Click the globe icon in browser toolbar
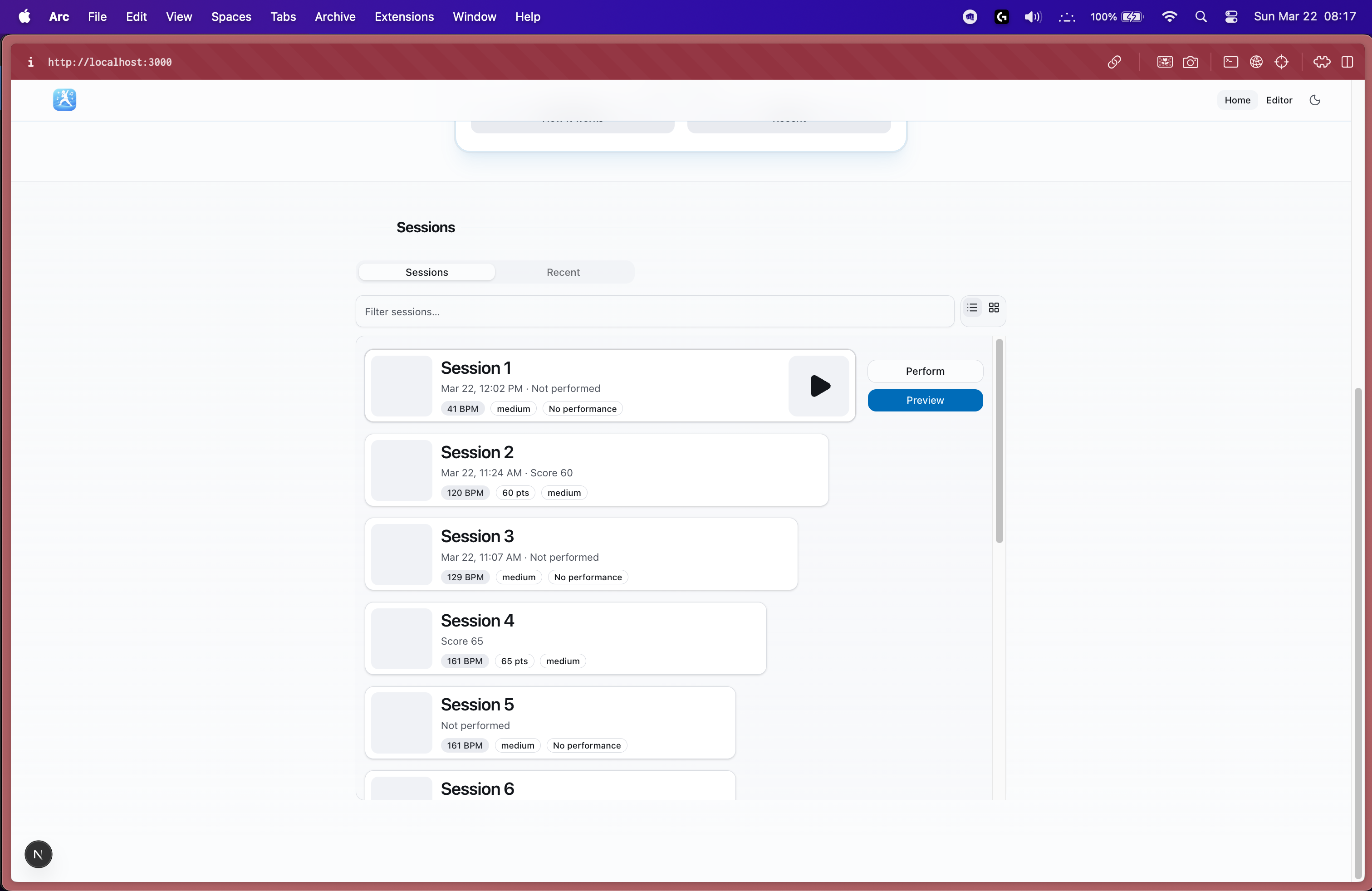The image size is (1372, 891). click(x=1256, y=62)
